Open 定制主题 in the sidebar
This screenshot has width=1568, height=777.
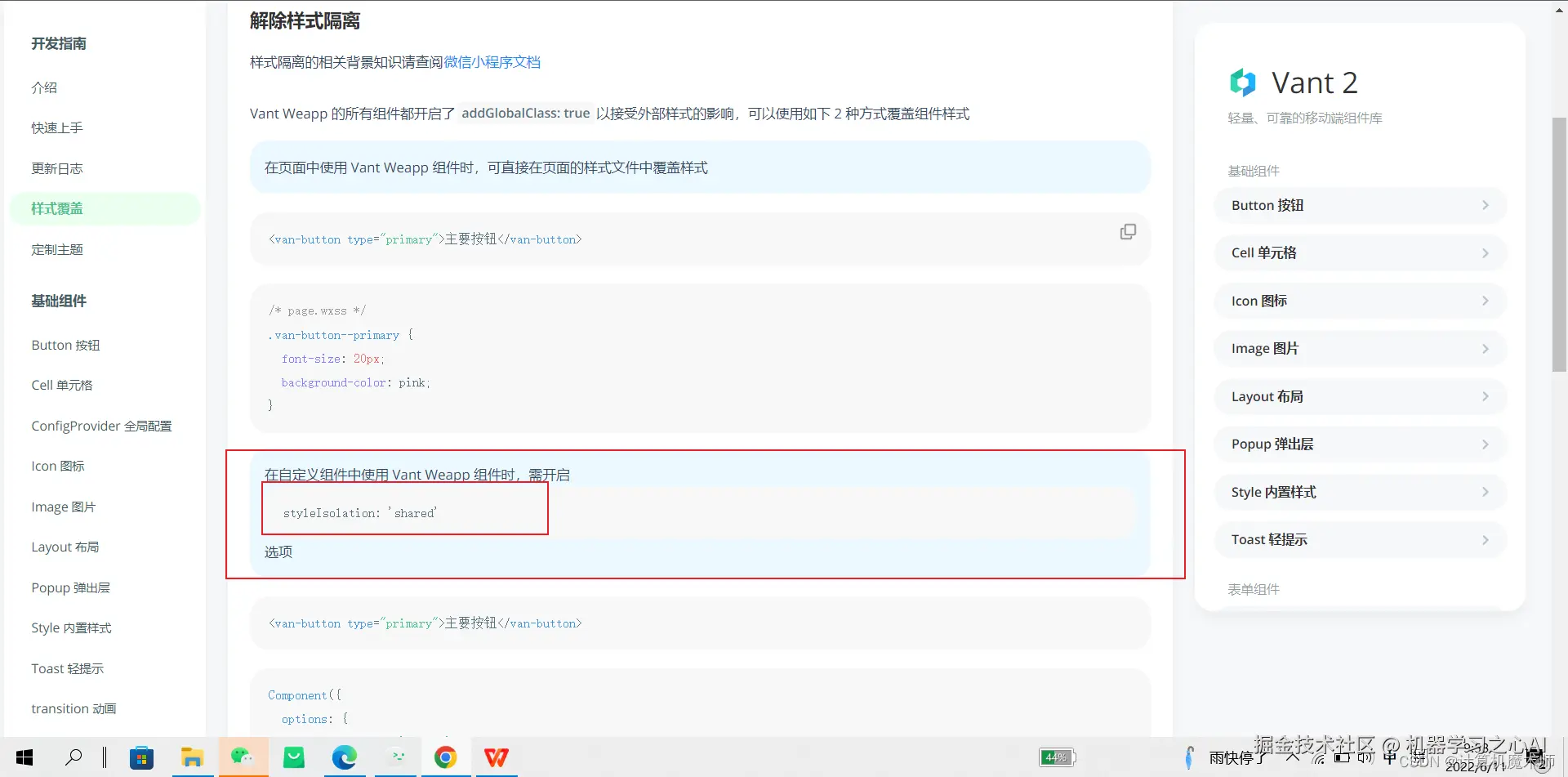[x=57, y=249]
